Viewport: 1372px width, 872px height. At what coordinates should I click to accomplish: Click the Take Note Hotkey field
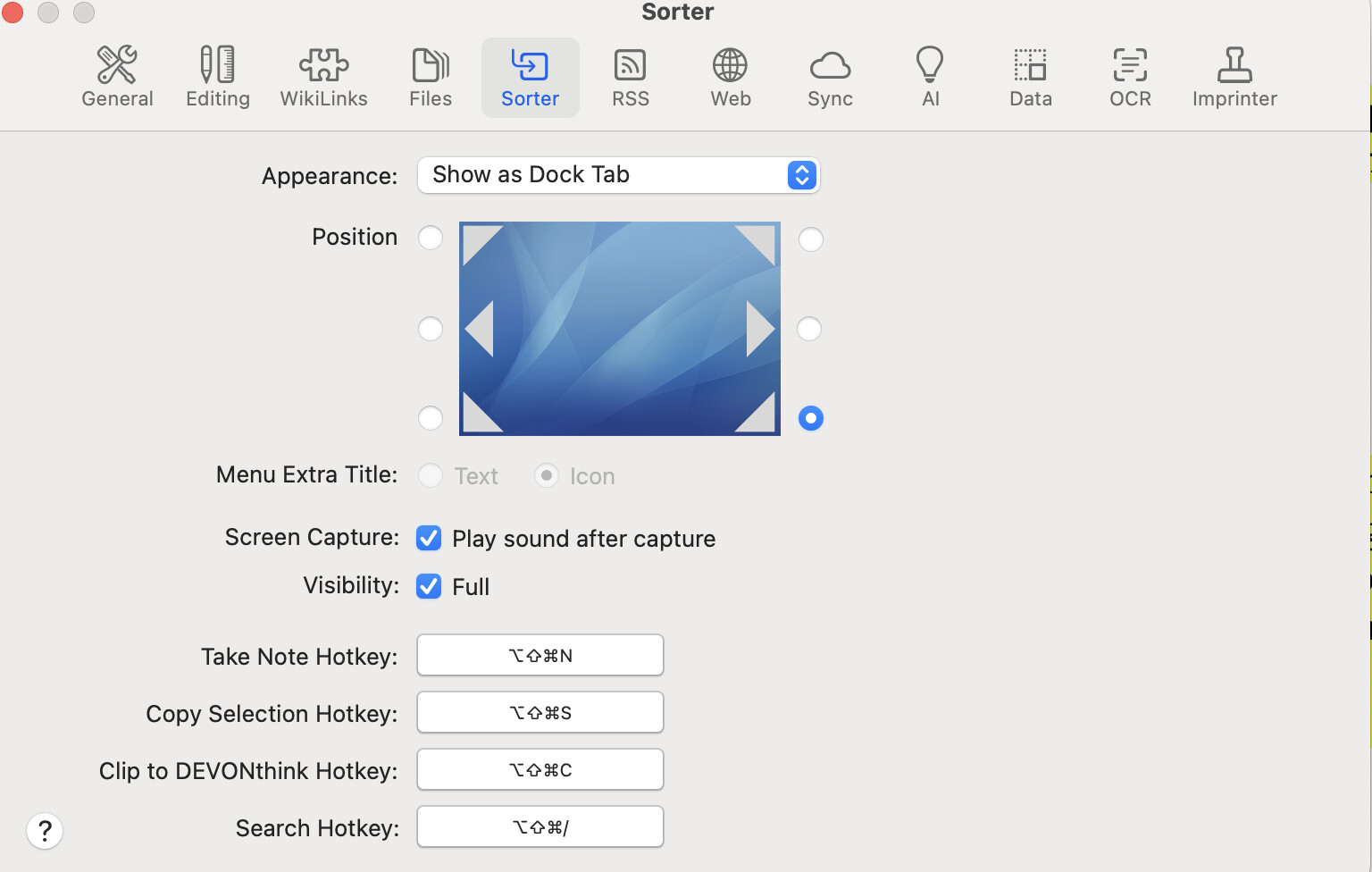point(540,656)
